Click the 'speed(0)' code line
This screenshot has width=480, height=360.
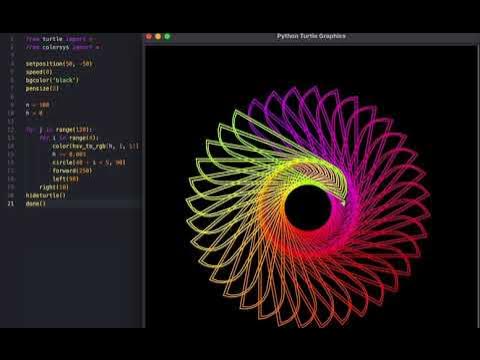click(x=39, y=72)
